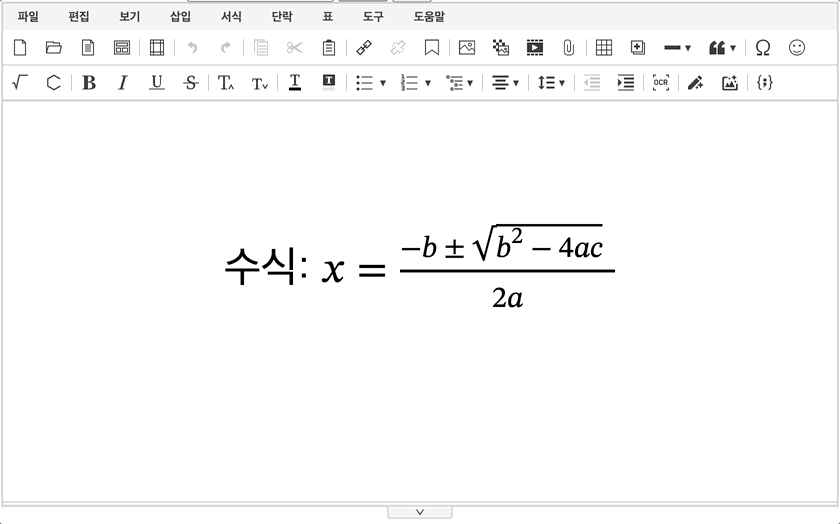Toggle bold formatting
The height and width of the screenshot is (524, 840).
(x=89, y=83)
